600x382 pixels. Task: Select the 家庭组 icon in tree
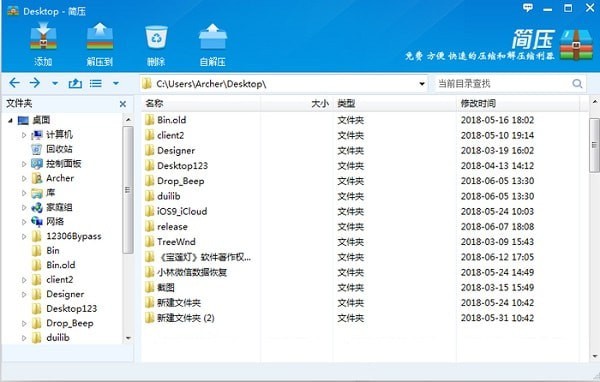[x=37, y=207]
